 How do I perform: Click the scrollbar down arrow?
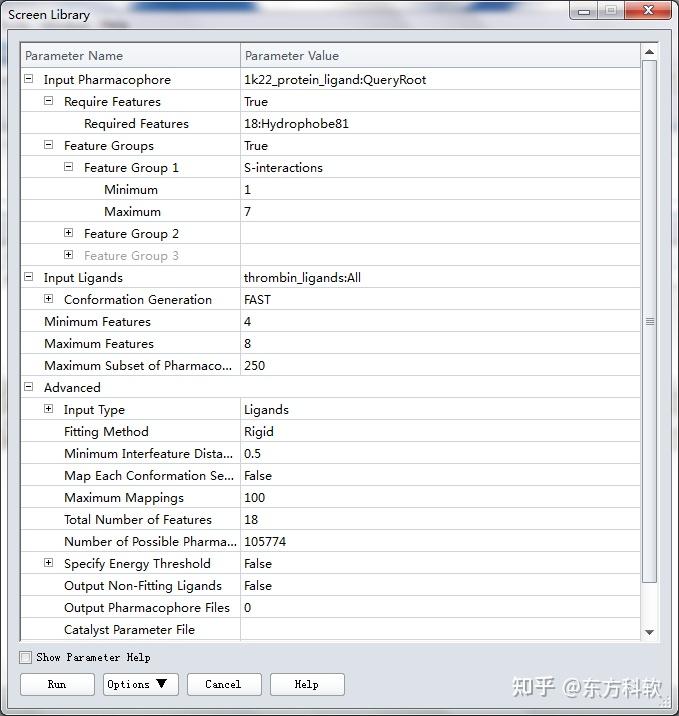pos(649,632)
